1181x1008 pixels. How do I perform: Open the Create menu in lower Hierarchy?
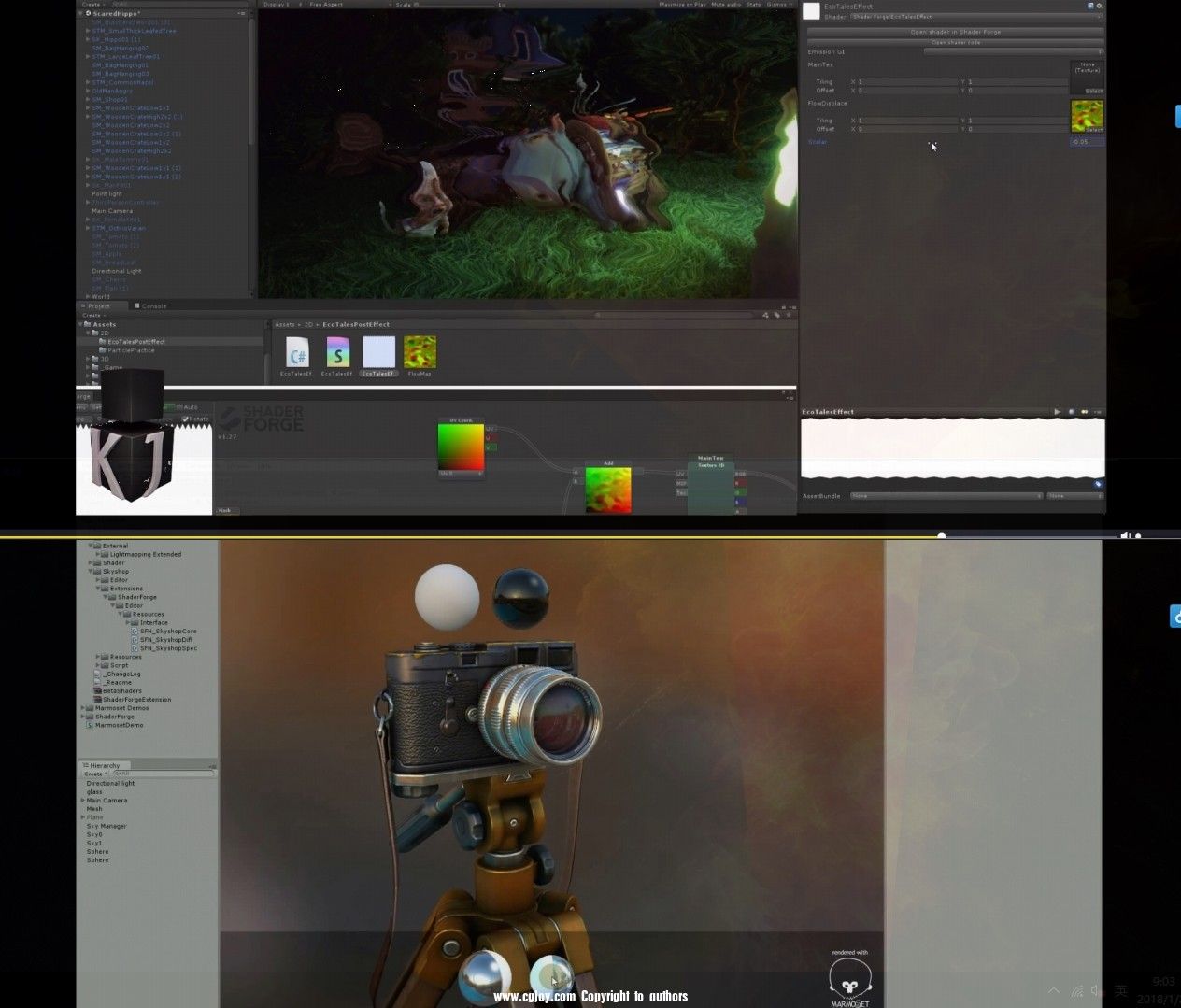pos(94,774)
